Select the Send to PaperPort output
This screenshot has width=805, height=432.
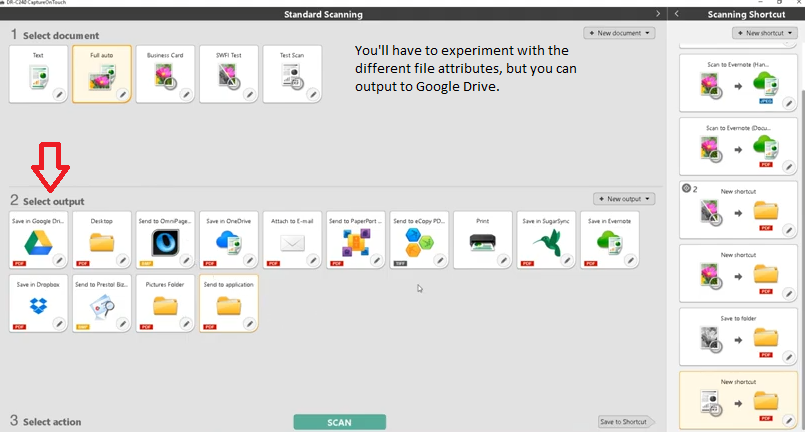[x=354, y=240]
